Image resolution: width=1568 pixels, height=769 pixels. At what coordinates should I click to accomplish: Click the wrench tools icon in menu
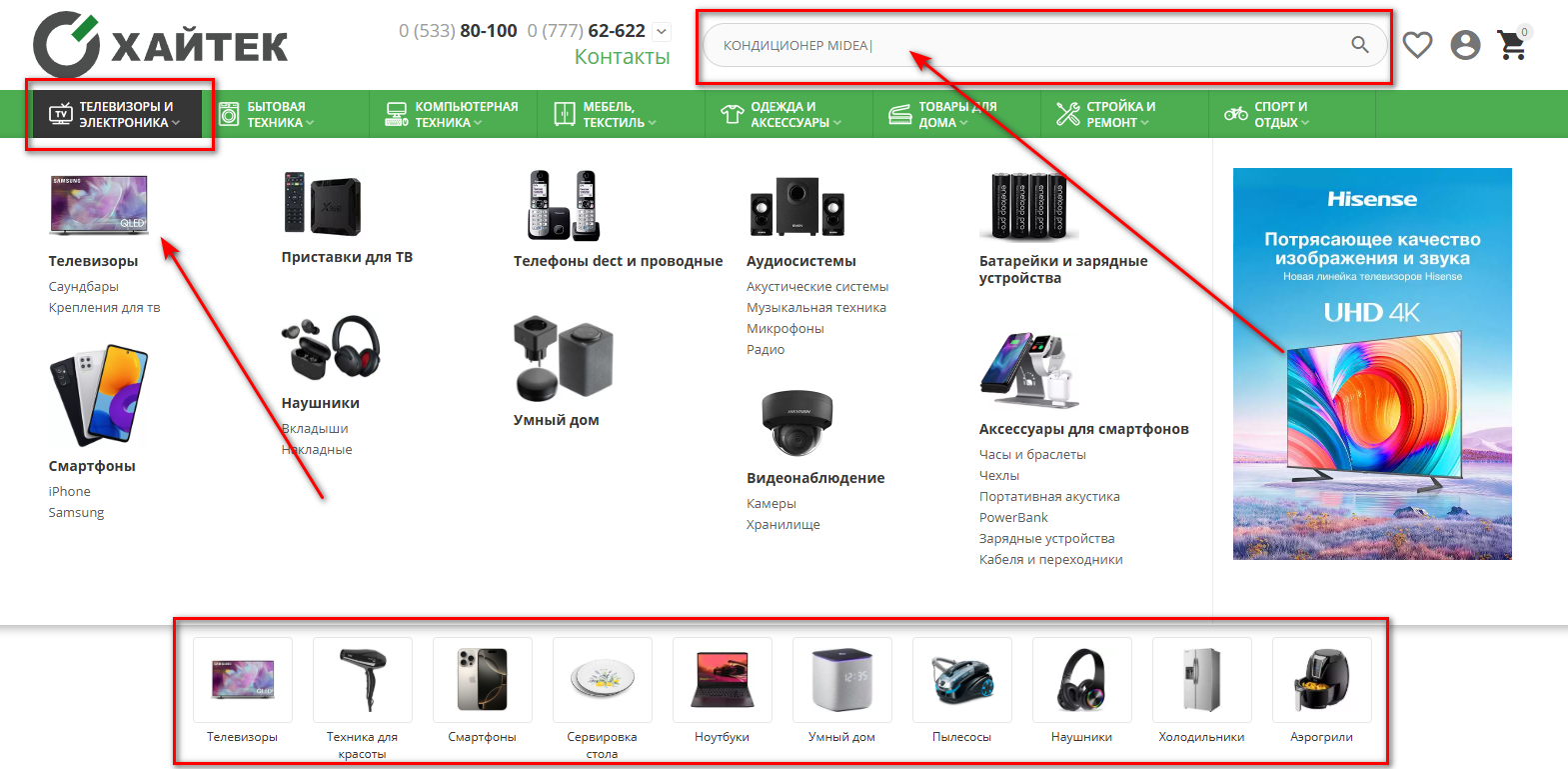coord(1068,114)
